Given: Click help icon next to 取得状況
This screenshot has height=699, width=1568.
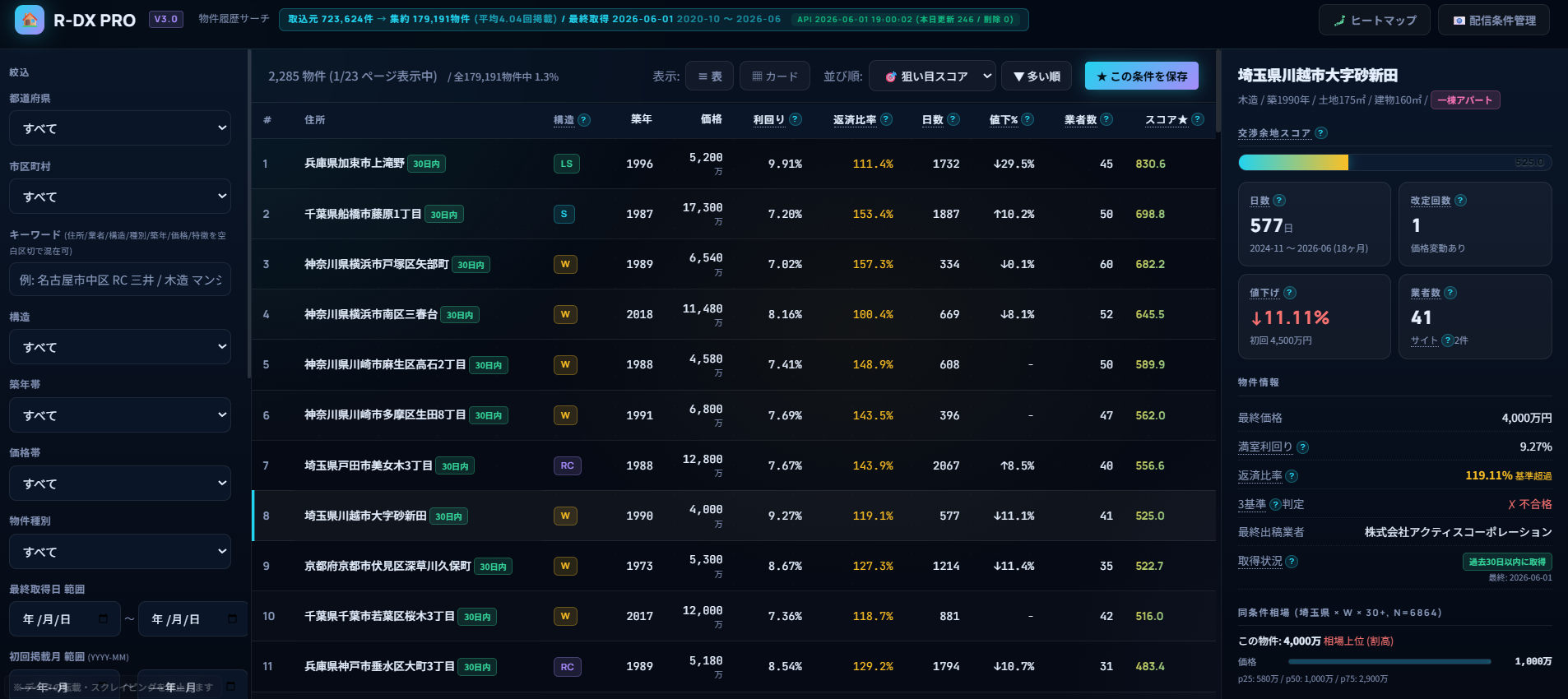Looking at the screenshot, I should click(1292, 562).
